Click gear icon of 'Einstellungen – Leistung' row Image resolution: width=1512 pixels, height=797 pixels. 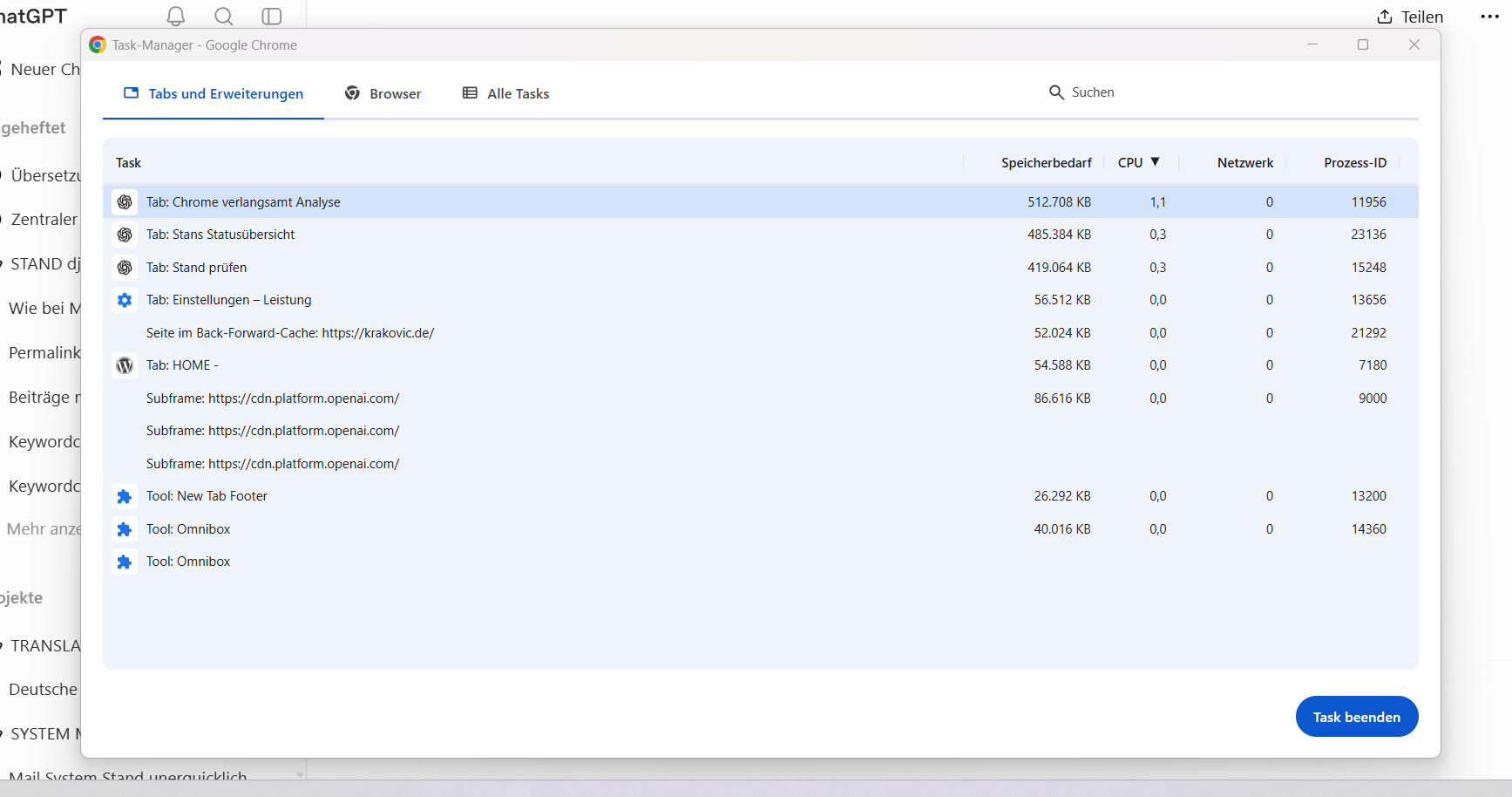pos(125,300)
